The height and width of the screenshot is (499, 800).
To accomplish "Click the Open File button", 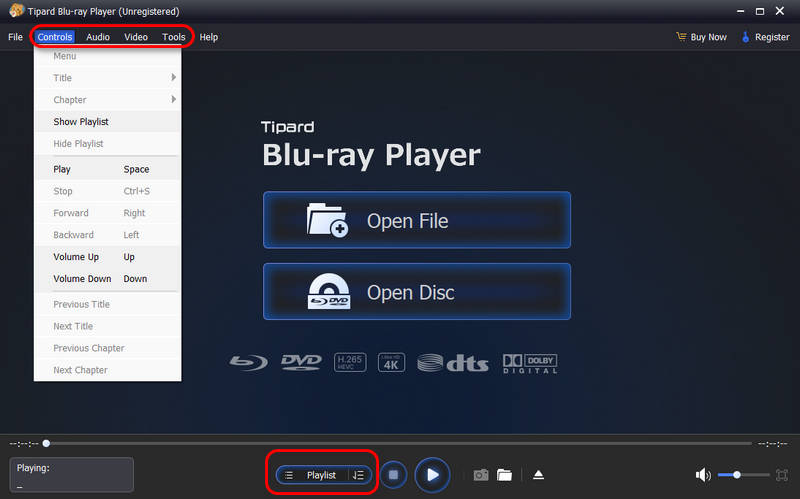I will tap(417, 220).
